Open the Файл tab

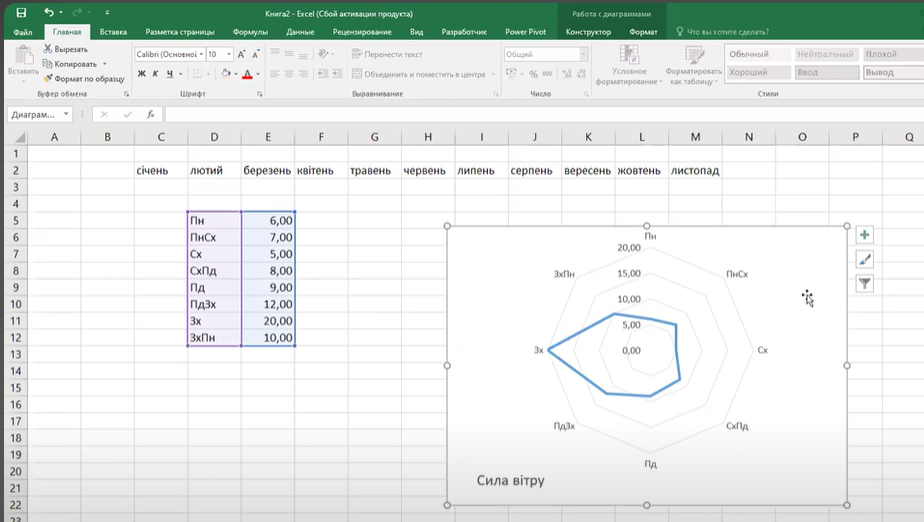coord(22,32)
